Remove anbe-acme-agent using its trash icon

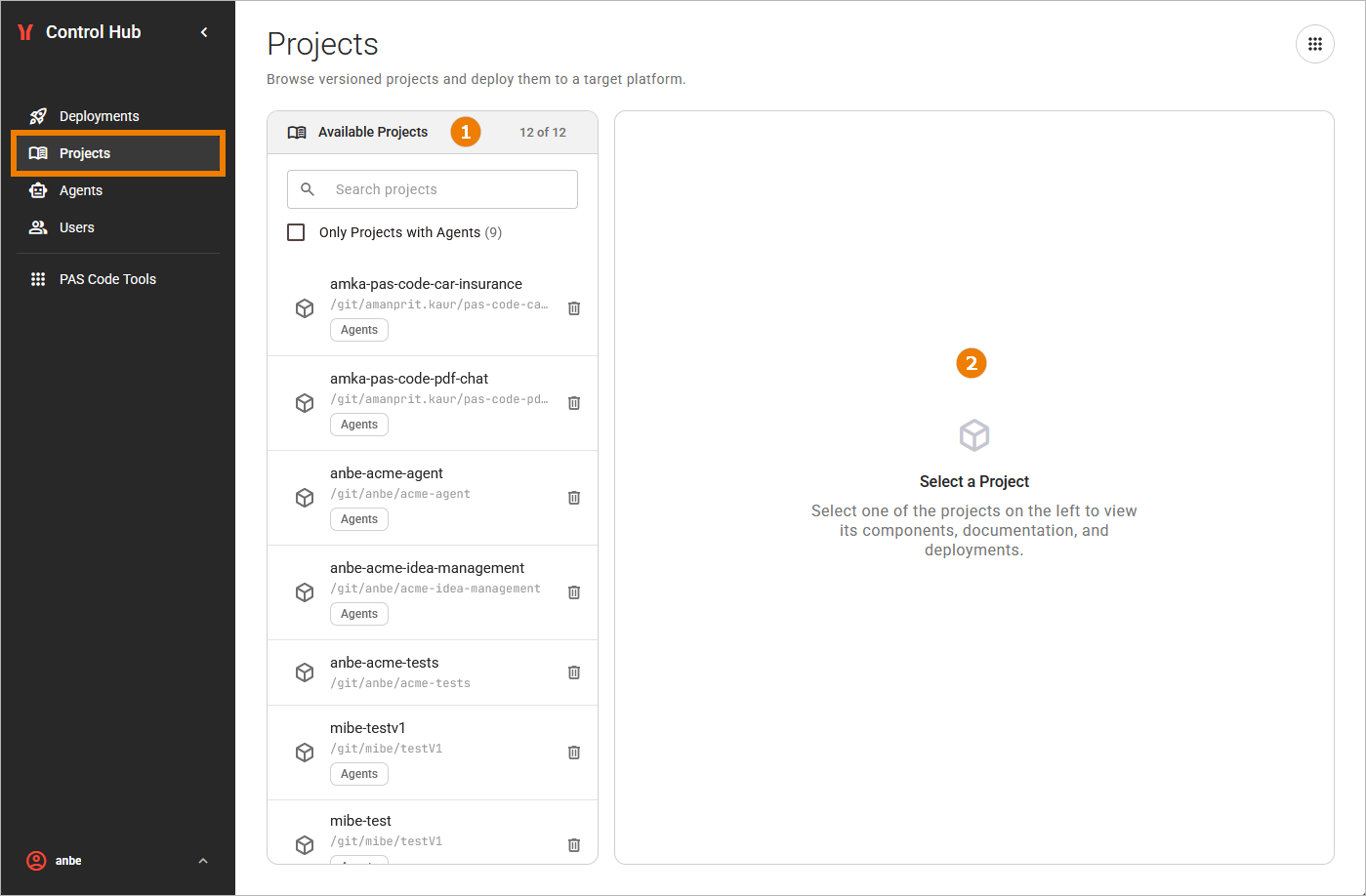574,498
